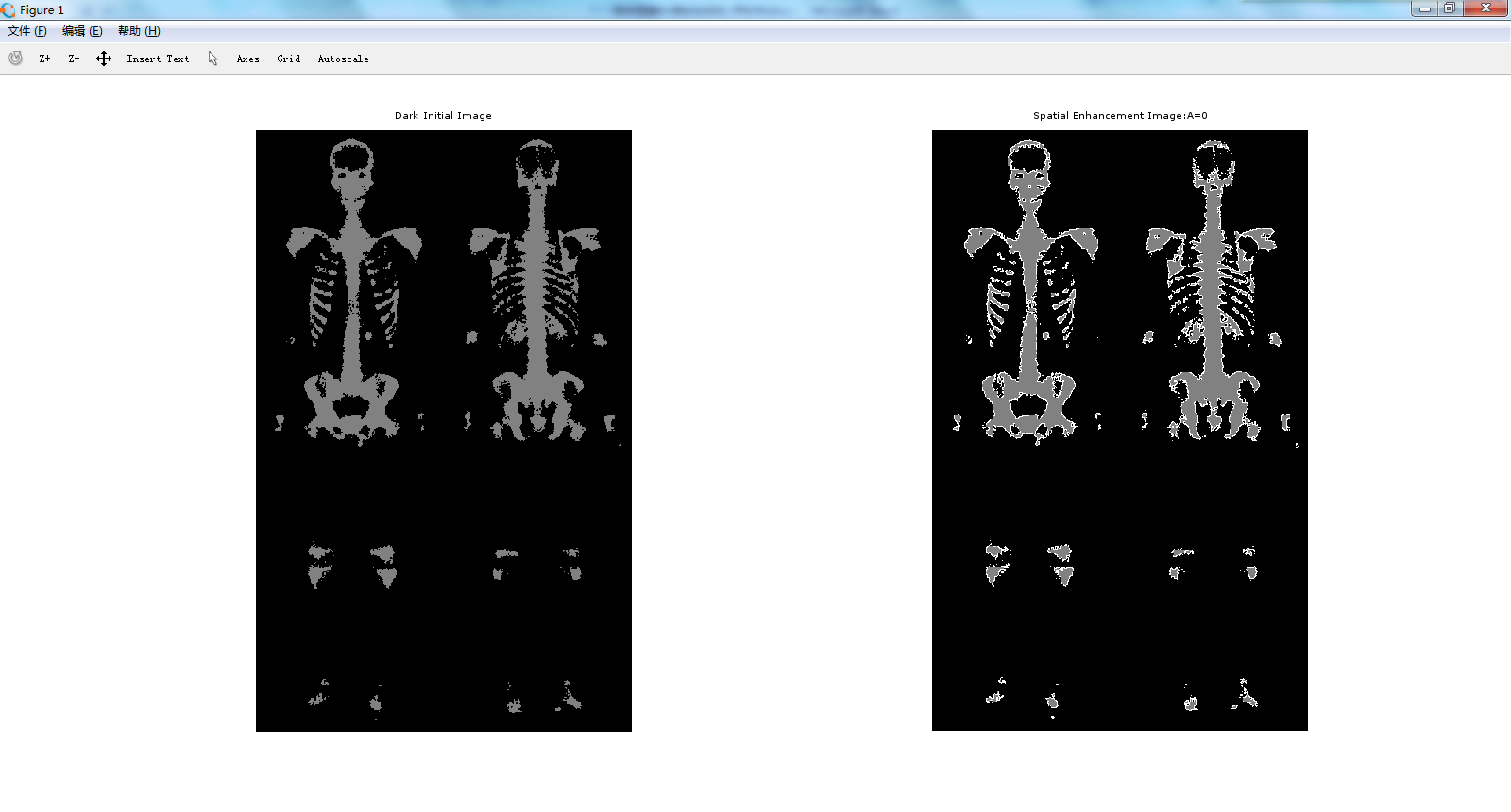Open the 文件 (F) menu
1511x812 pixels.
(x=27, y=31)
